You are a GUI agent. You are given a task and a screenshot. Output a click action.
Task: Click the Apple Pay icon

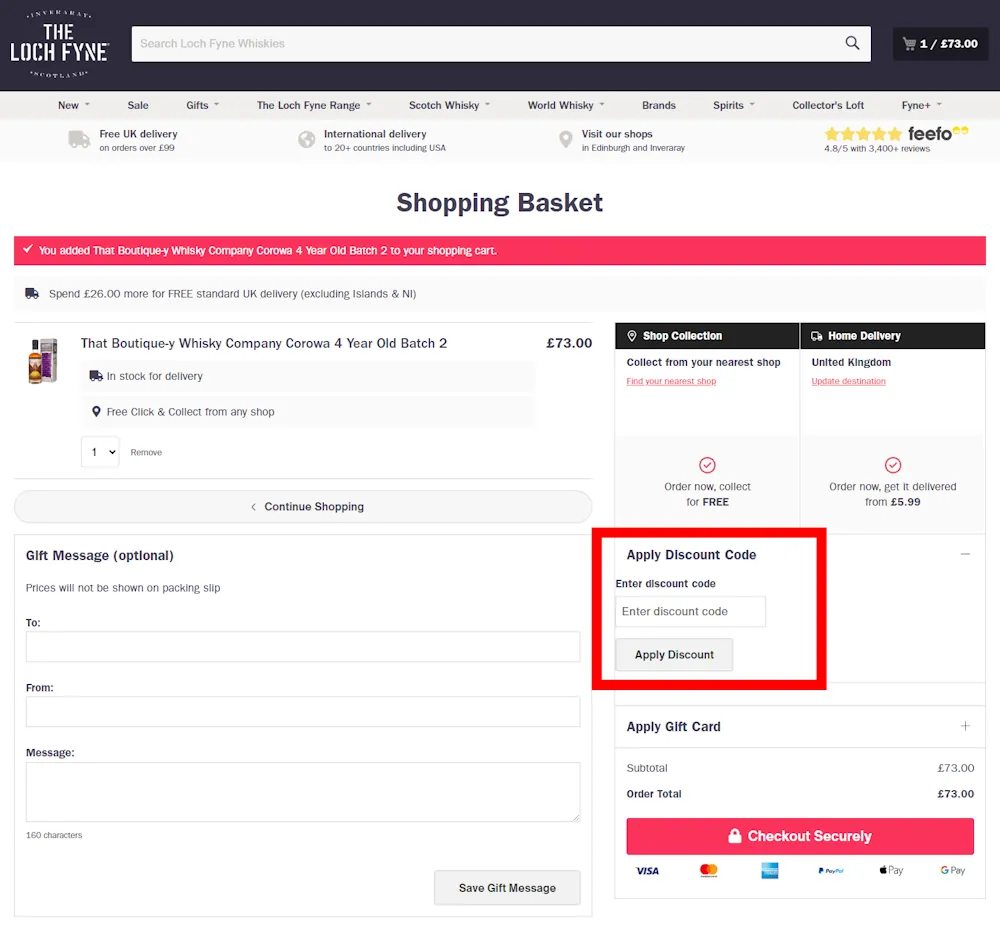click(891, 870)
